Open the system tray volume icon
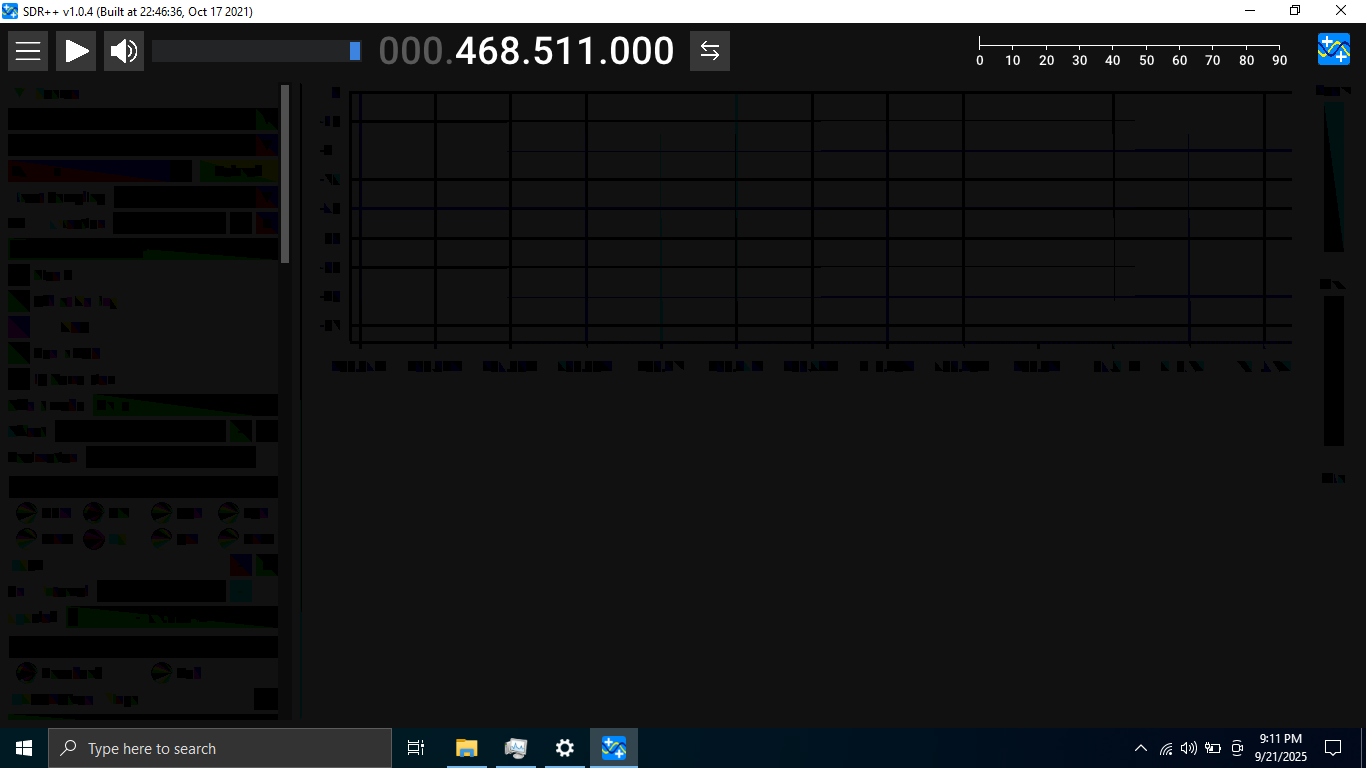The height and width of the screenshot is (768, 1366). tap(1189, 748)
